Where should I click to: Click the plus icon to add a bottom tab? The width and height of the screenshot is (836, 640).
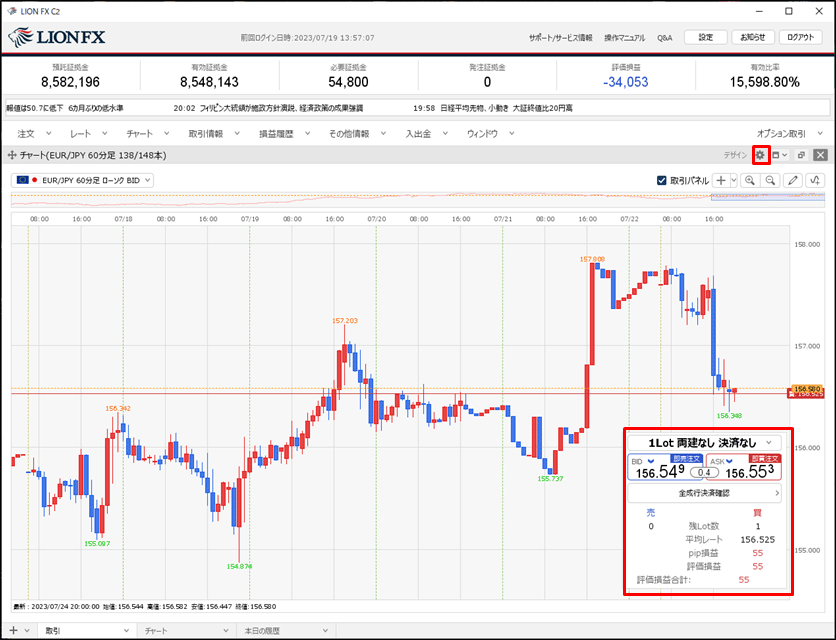[13, 630]
